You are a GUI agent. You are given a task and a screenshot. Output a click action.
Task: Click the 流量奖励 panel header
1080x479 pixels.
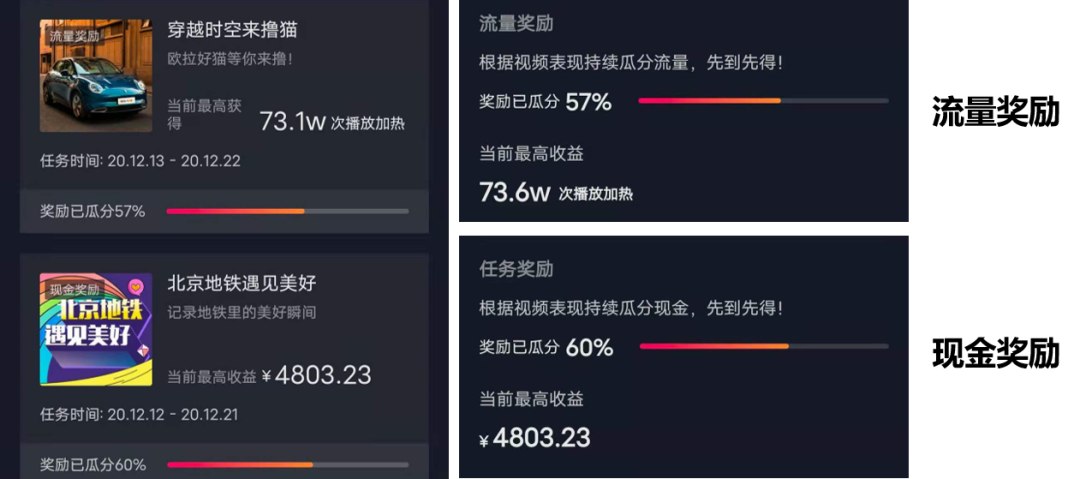coord(516,23)
